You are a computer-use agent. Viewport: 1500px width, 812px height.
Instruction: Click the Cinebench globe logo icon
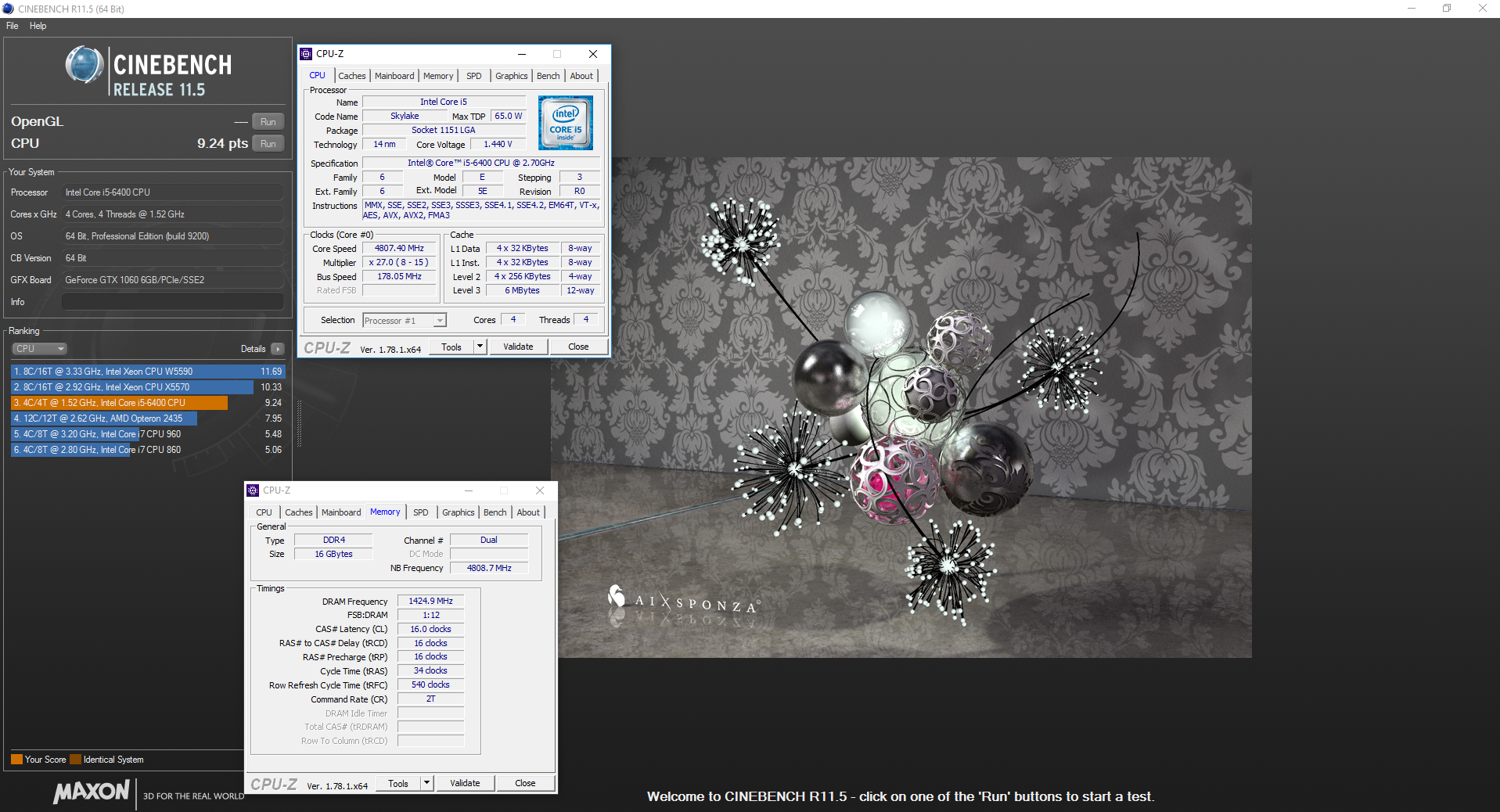[84, 65]
